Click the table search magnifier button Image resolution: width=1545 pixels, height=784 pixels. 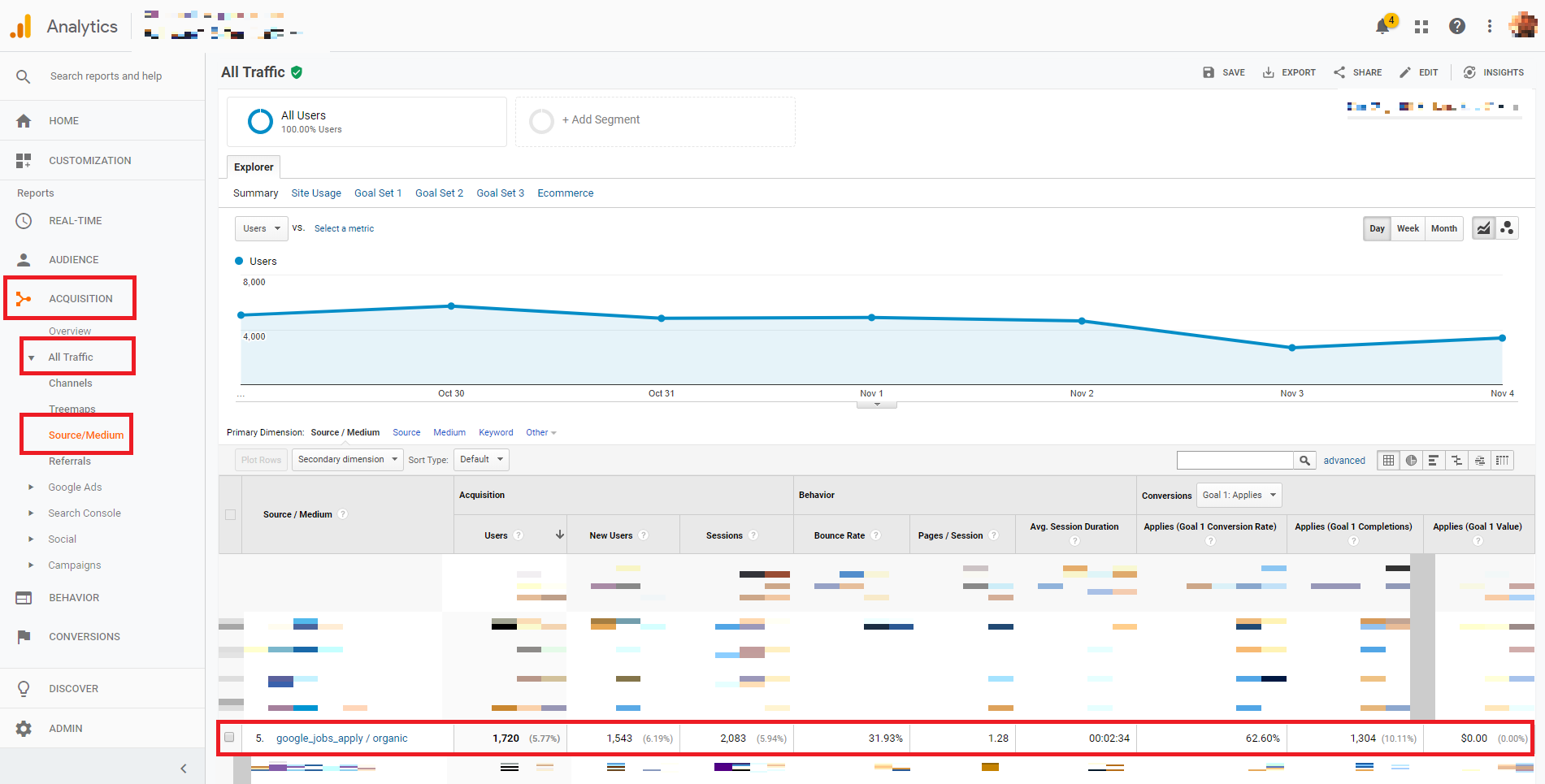(1304, 461)
